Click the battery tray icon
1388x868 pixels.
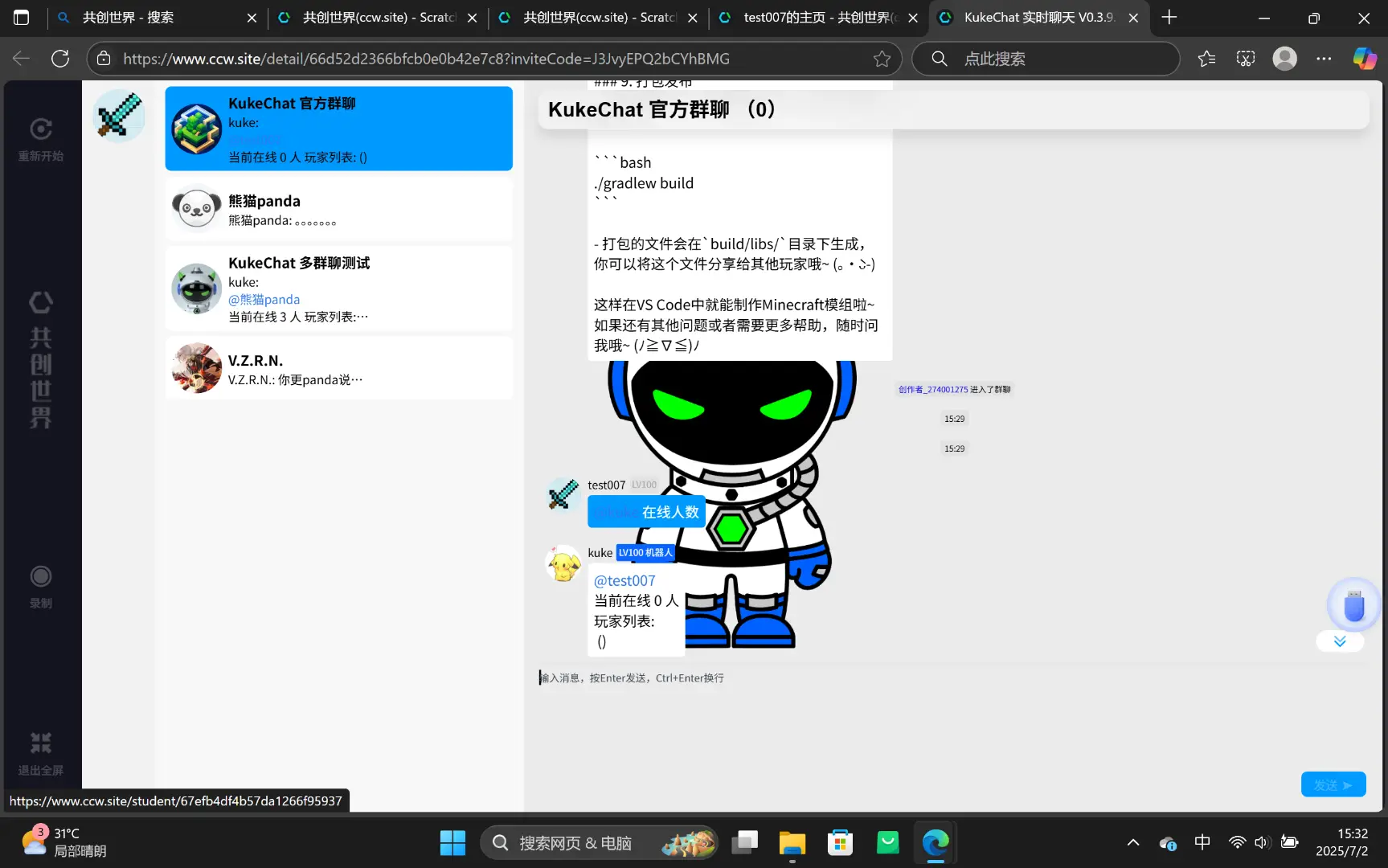tap(1290, 842)
